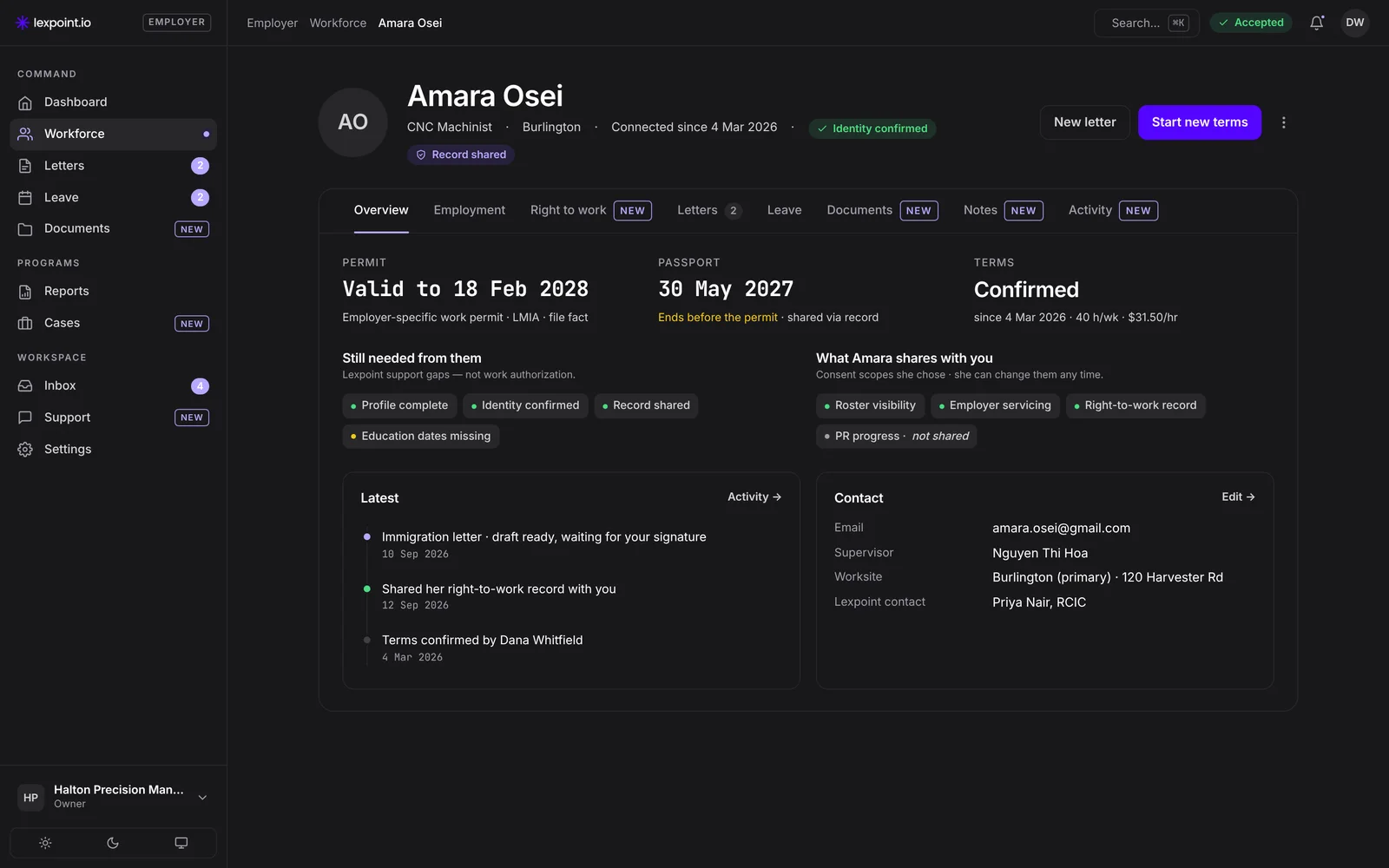Click the AO profile avatar

352,122
